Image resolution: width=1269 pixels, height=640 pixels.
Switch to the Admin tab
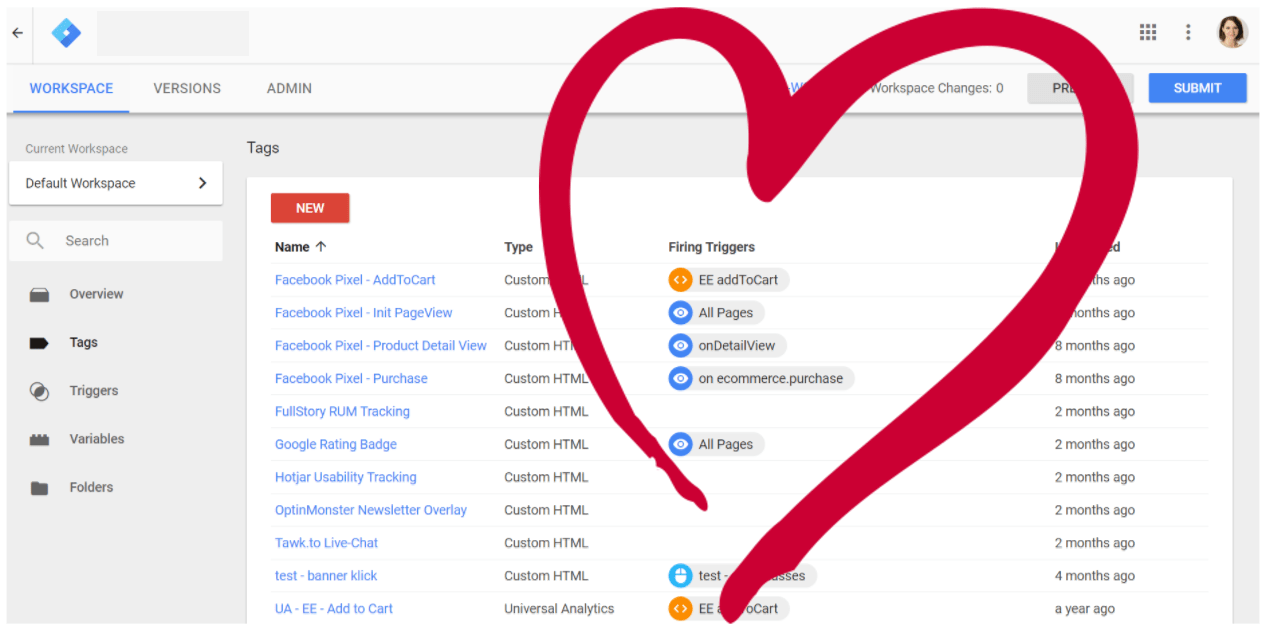(289, 88)
